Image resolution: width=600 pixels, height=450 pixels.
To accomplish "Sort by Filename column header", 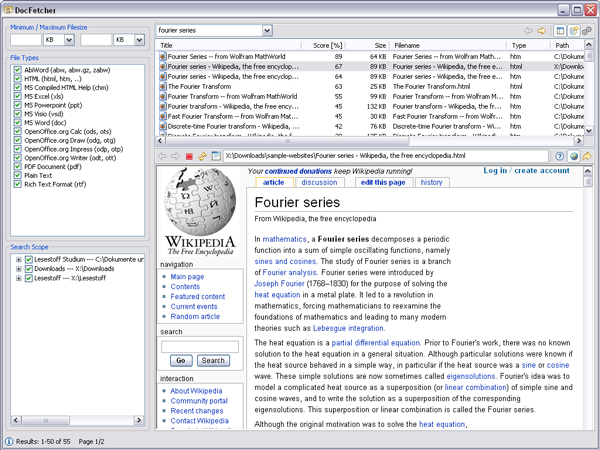I will click(x=448, y=46).
